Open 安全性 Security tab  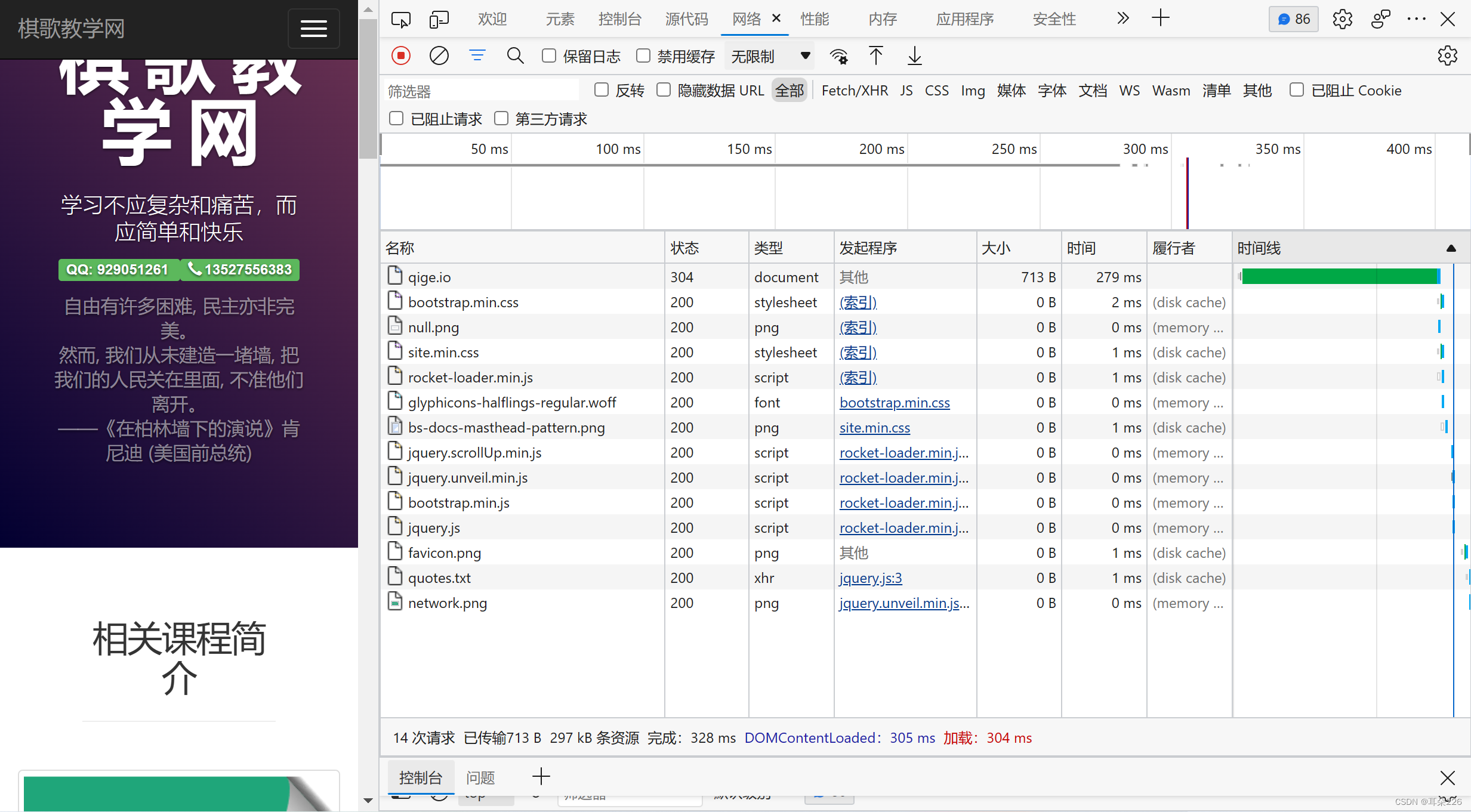click(1054, 19)
